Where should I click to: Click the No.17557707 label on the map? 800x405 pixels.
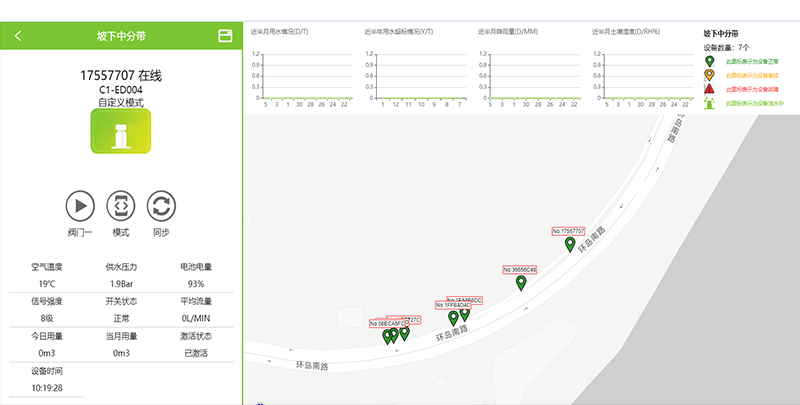click(568, 231)
